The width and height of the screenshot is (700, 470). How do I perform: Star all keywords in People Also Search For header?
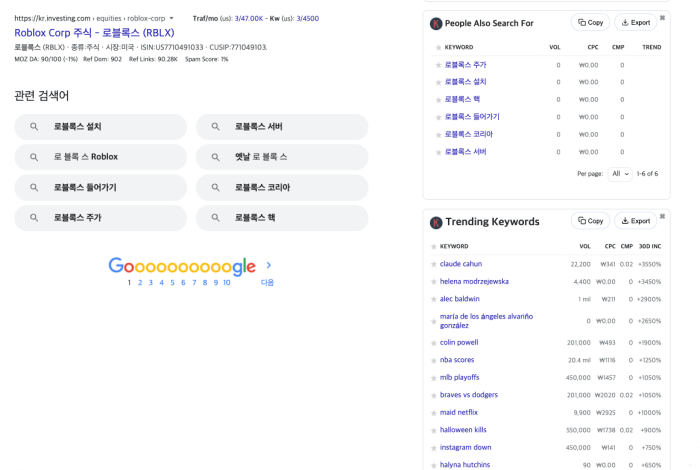[438, 47]
